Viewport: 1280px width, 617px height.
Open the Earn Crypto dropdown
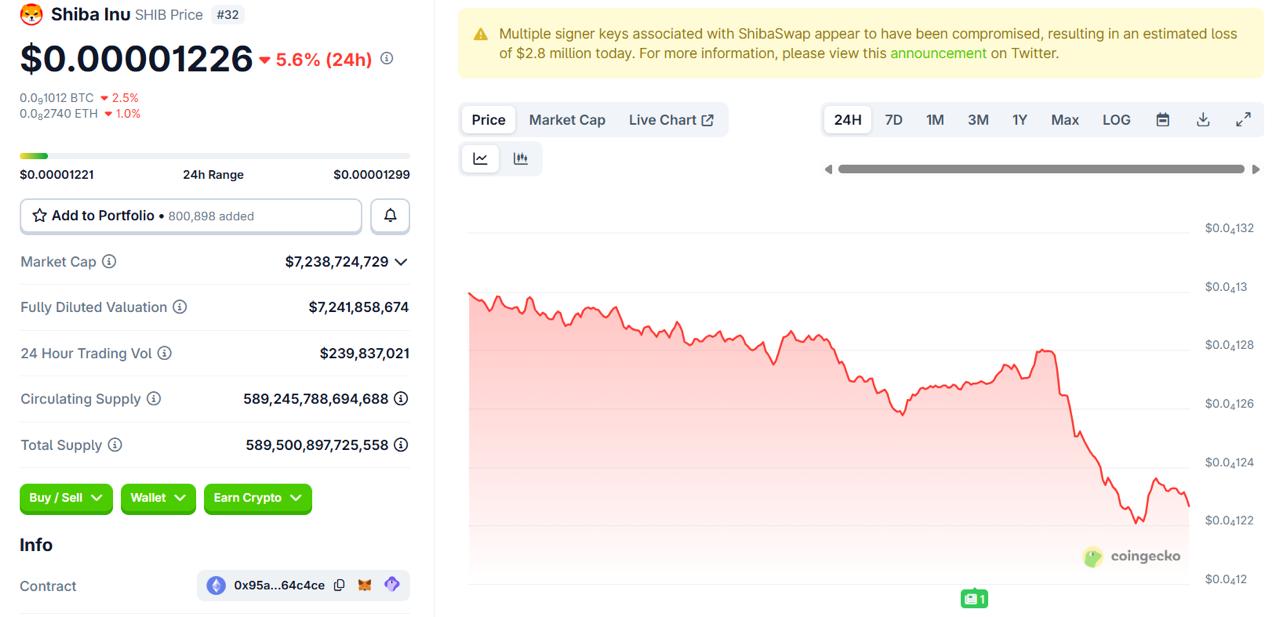[x=257, y=498]
